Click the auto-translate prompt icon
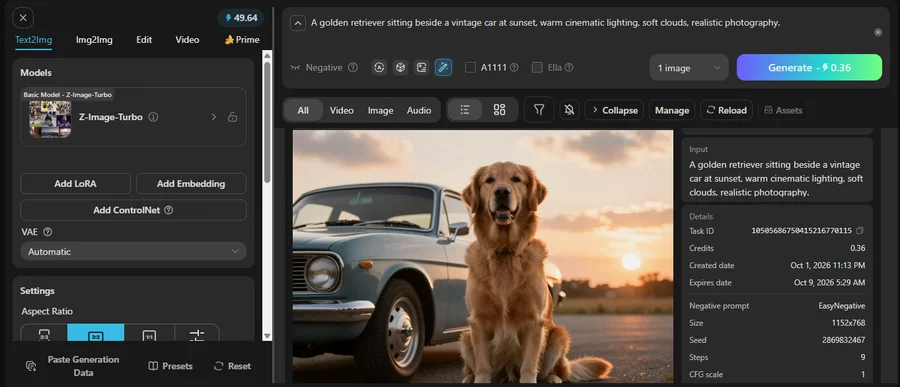The image size is (900, 387). point(379,68)
